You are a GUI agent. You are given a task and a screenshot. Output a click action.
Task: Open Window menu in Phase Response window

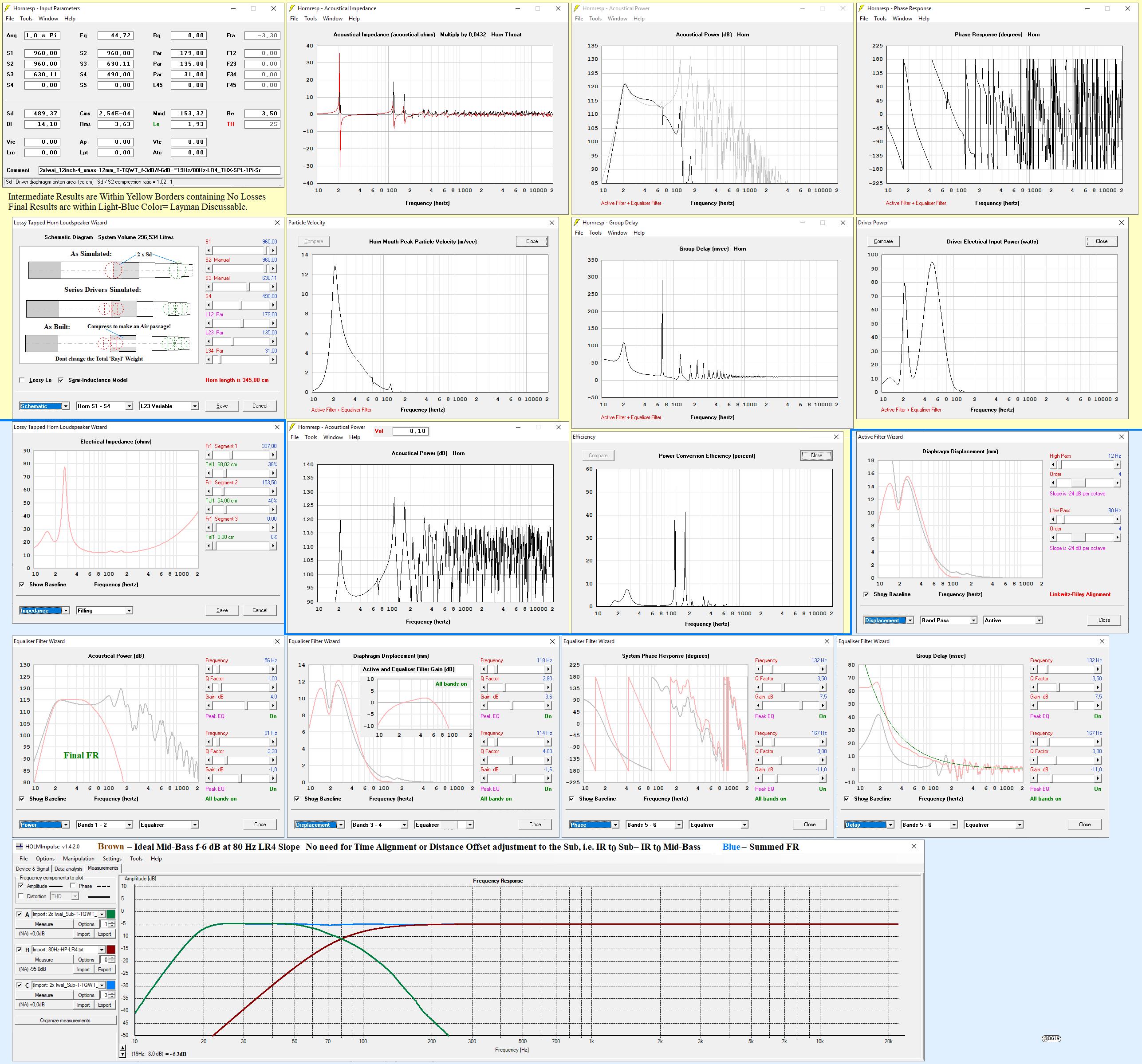tap(902, 18)
